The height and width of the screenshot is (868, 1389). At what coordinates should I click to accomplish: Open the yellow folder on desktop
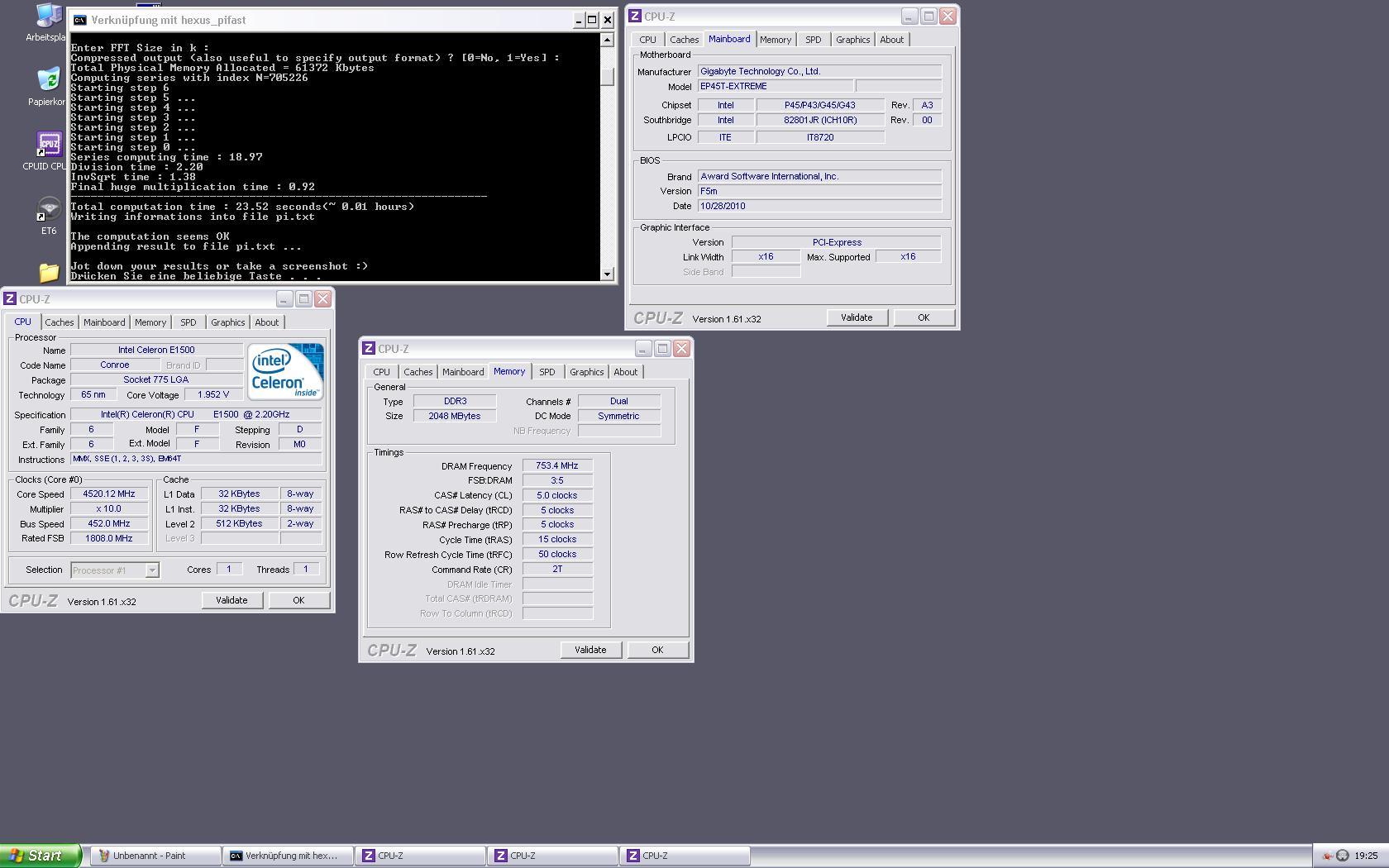tap(49, 272)
